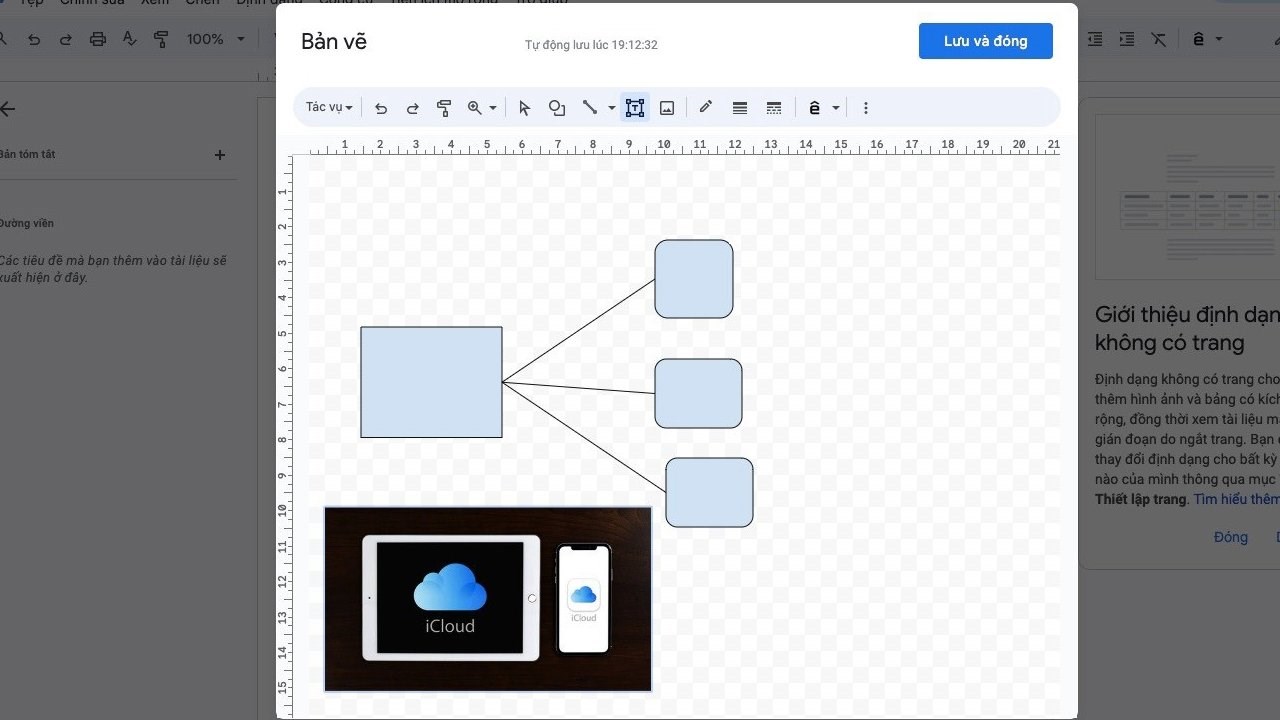Click paint format in Docs background toolbar
The width and height of the screenshot is (1280, 720).
(x=161, y=39)
